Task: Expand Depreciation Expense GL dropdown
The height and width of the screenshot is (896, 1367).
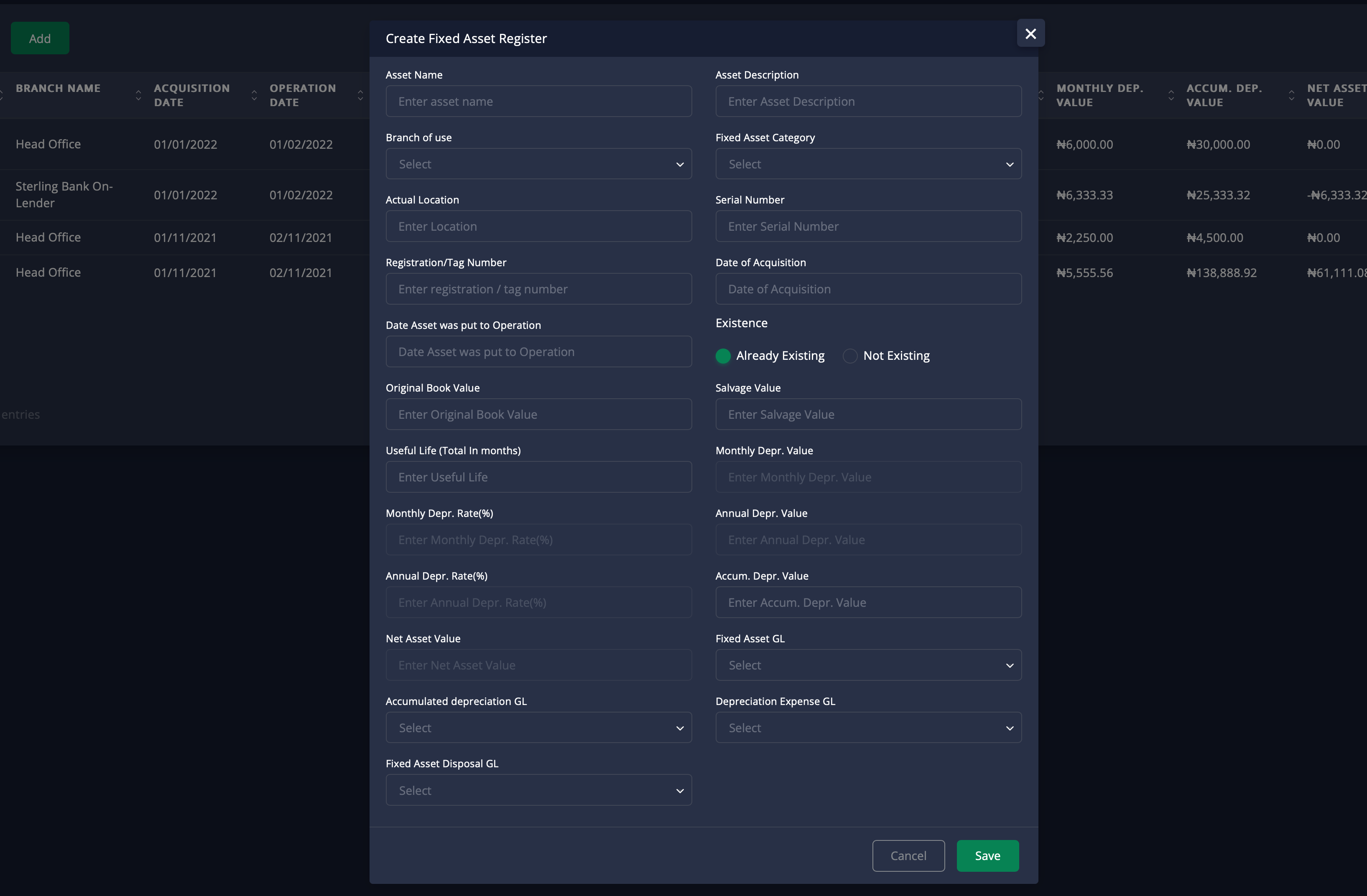Action: tap(868, 728)
